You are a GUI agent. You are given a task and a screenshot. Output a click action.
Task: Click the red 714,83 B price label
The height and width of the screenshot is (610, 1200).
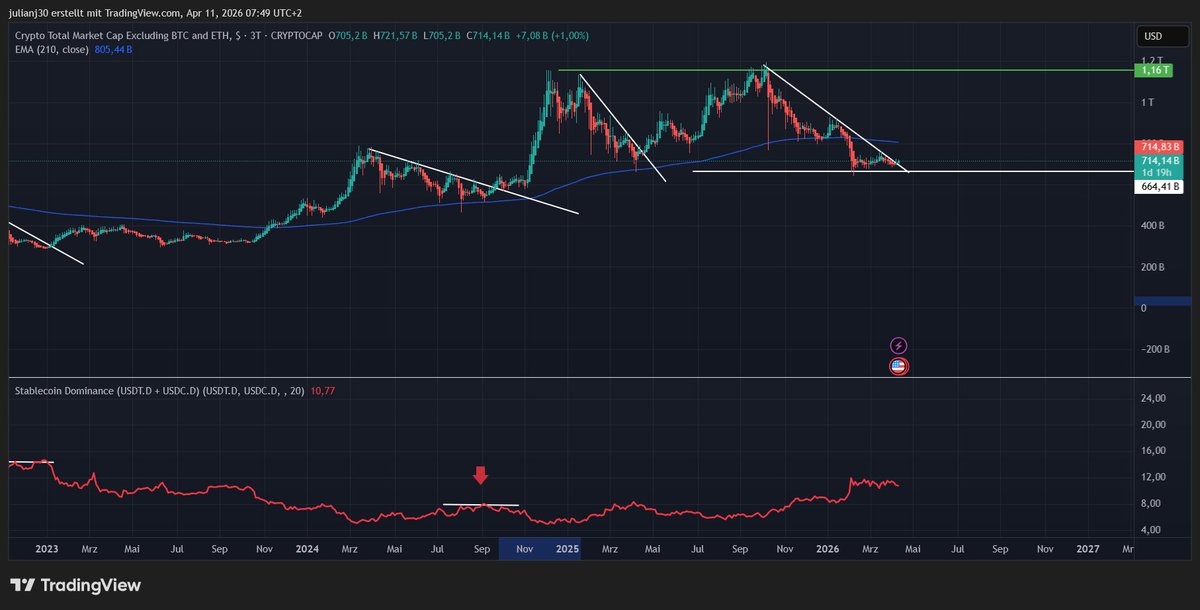point(1159,147)
